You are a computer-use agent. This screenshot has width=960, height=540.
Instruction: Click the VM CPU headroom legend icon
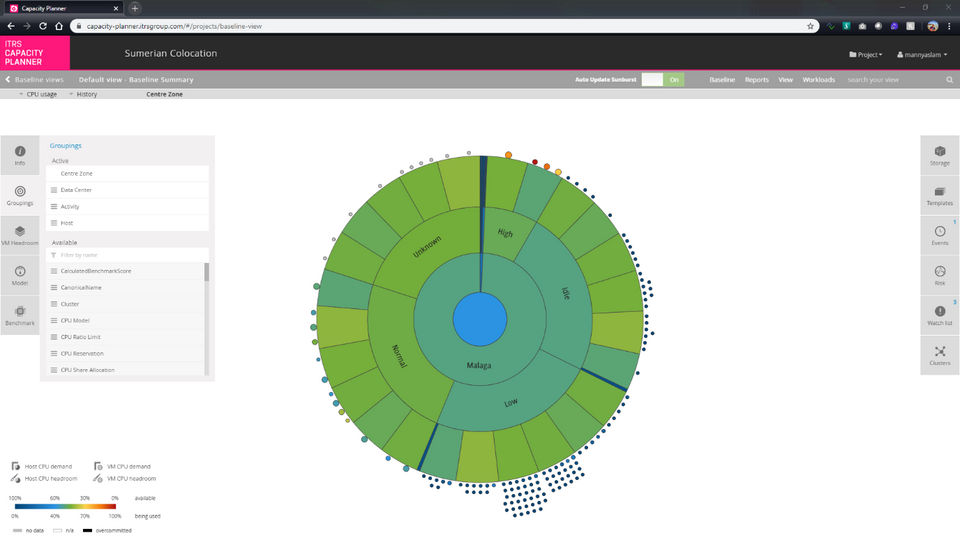click(98, 478)
